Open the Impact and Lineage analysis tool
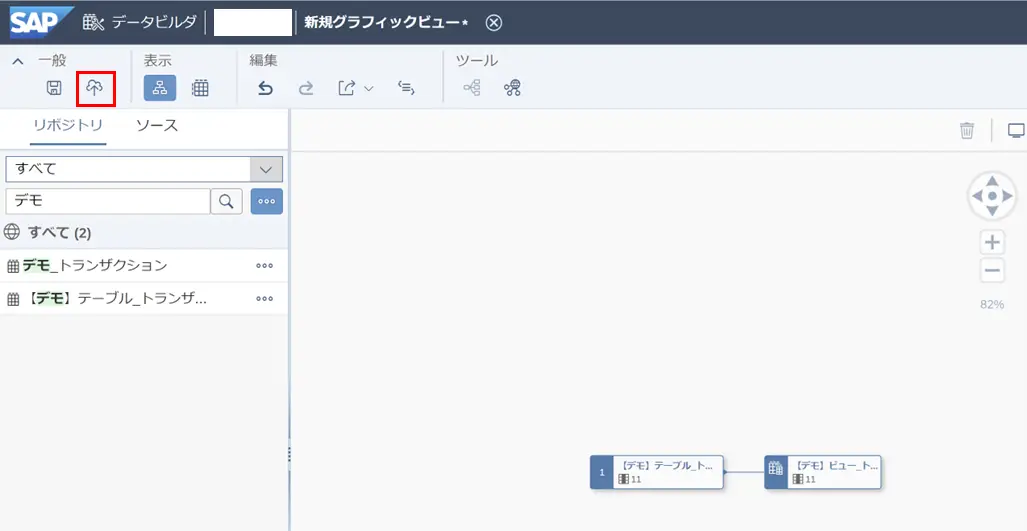Viewport: 1027px width, 531px height. click(x=472, y=88)
